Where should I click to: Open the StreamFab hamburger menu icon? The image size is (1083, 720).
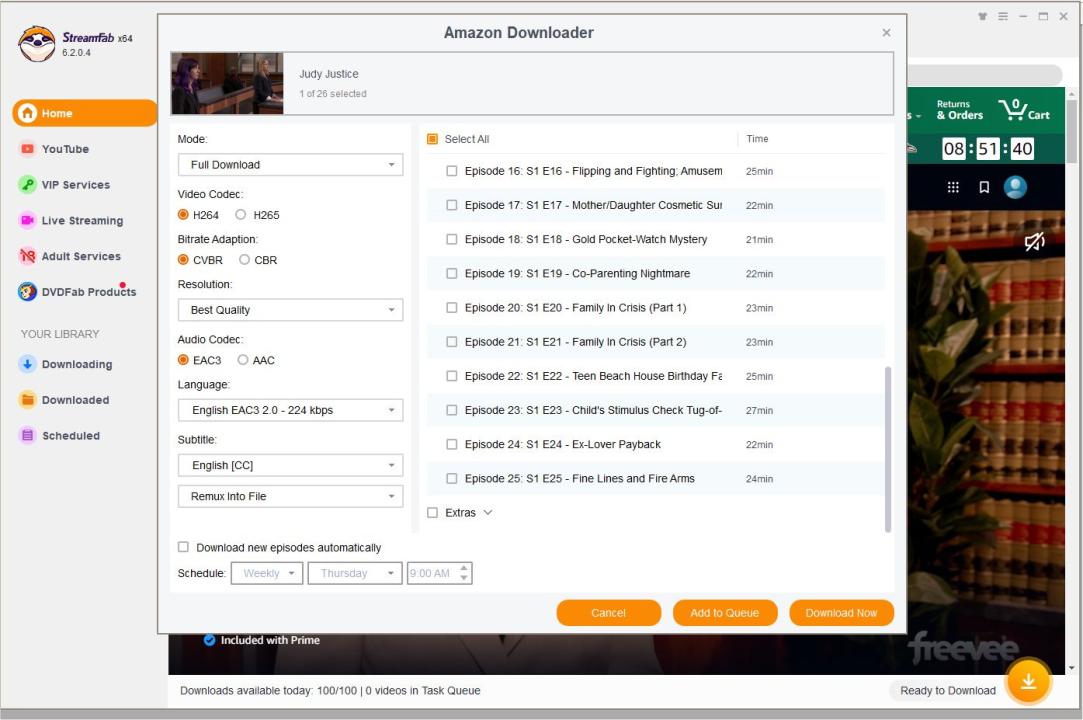(x=1003, y=17)
